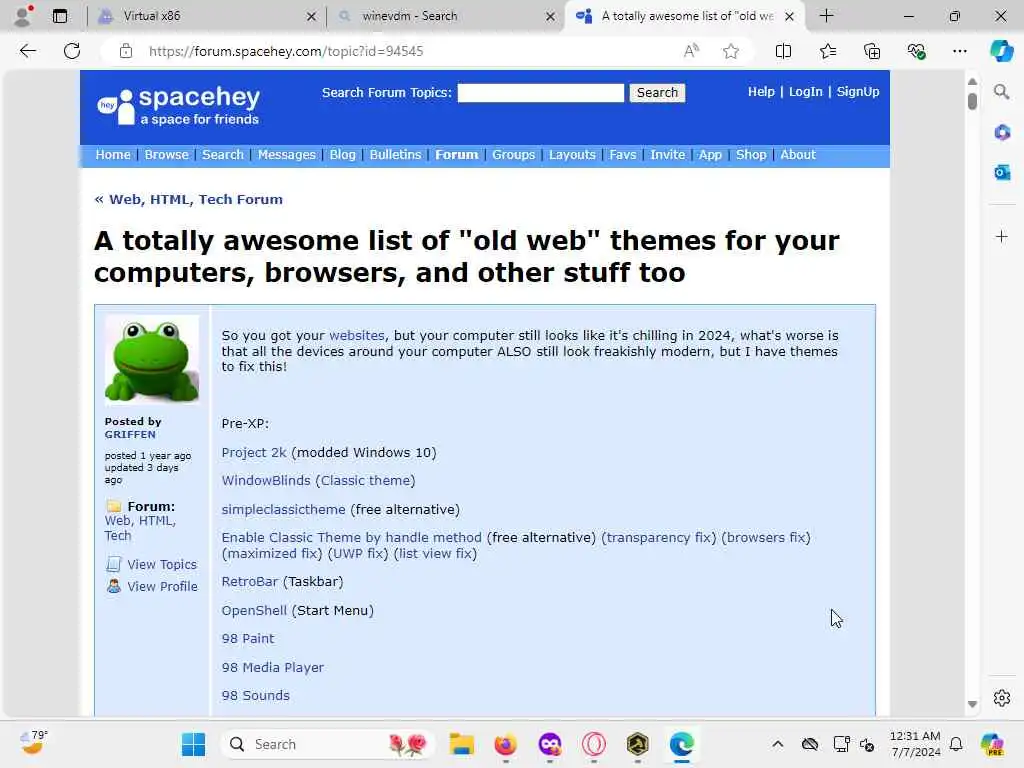Open the Browse nav item
This screenshot has height=768, width=1024.
pos(167,155)
